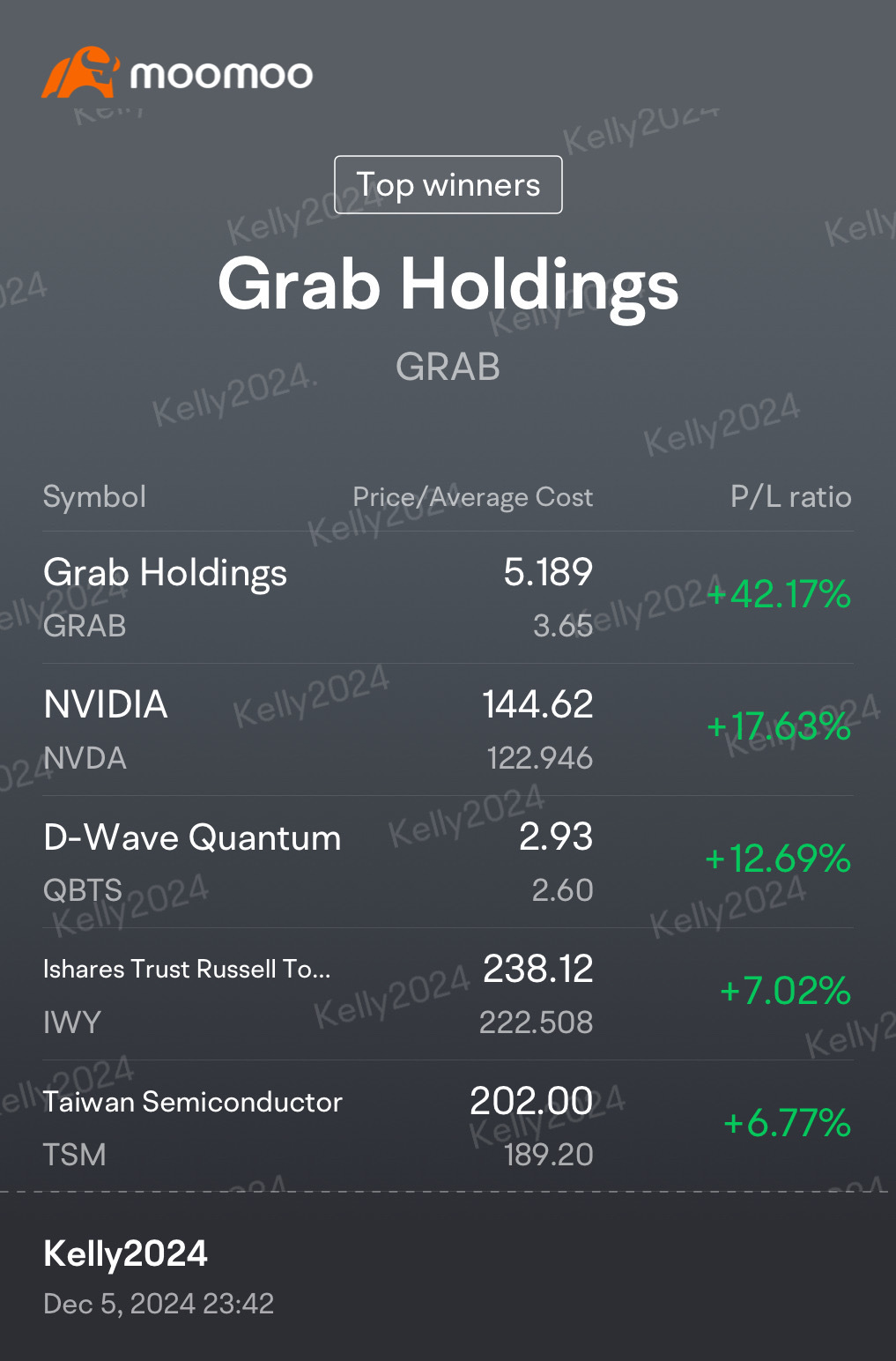The height and width of the screenshot is (1361, 896).
Task: Open the large Grab Holdings title
Action: (448, 284)
